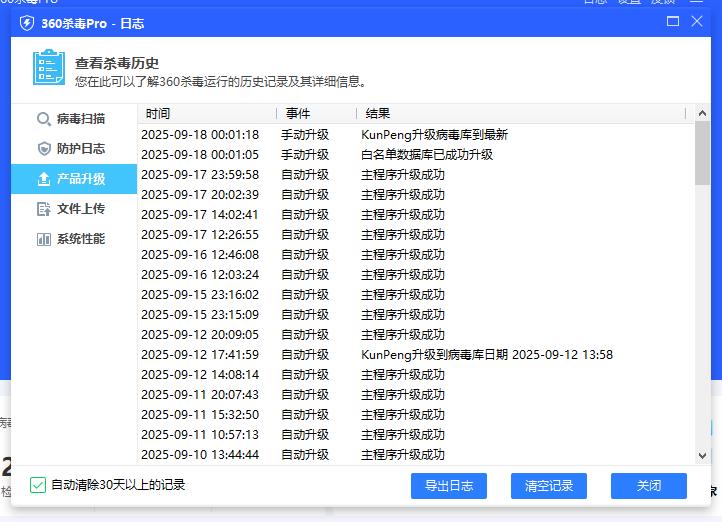Click 自动升级 event at 23:59:58
The image size is (722, 522).
coord(305,175)
